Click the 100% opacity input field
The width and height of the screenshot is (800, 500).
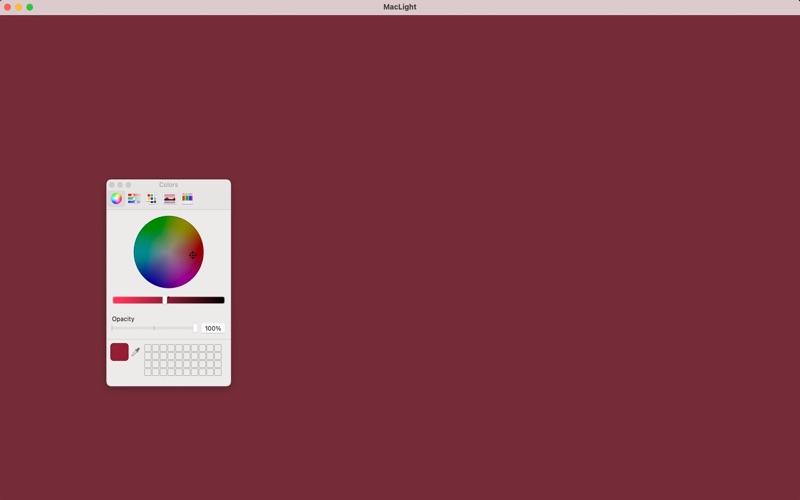click(x=213, y=328)
